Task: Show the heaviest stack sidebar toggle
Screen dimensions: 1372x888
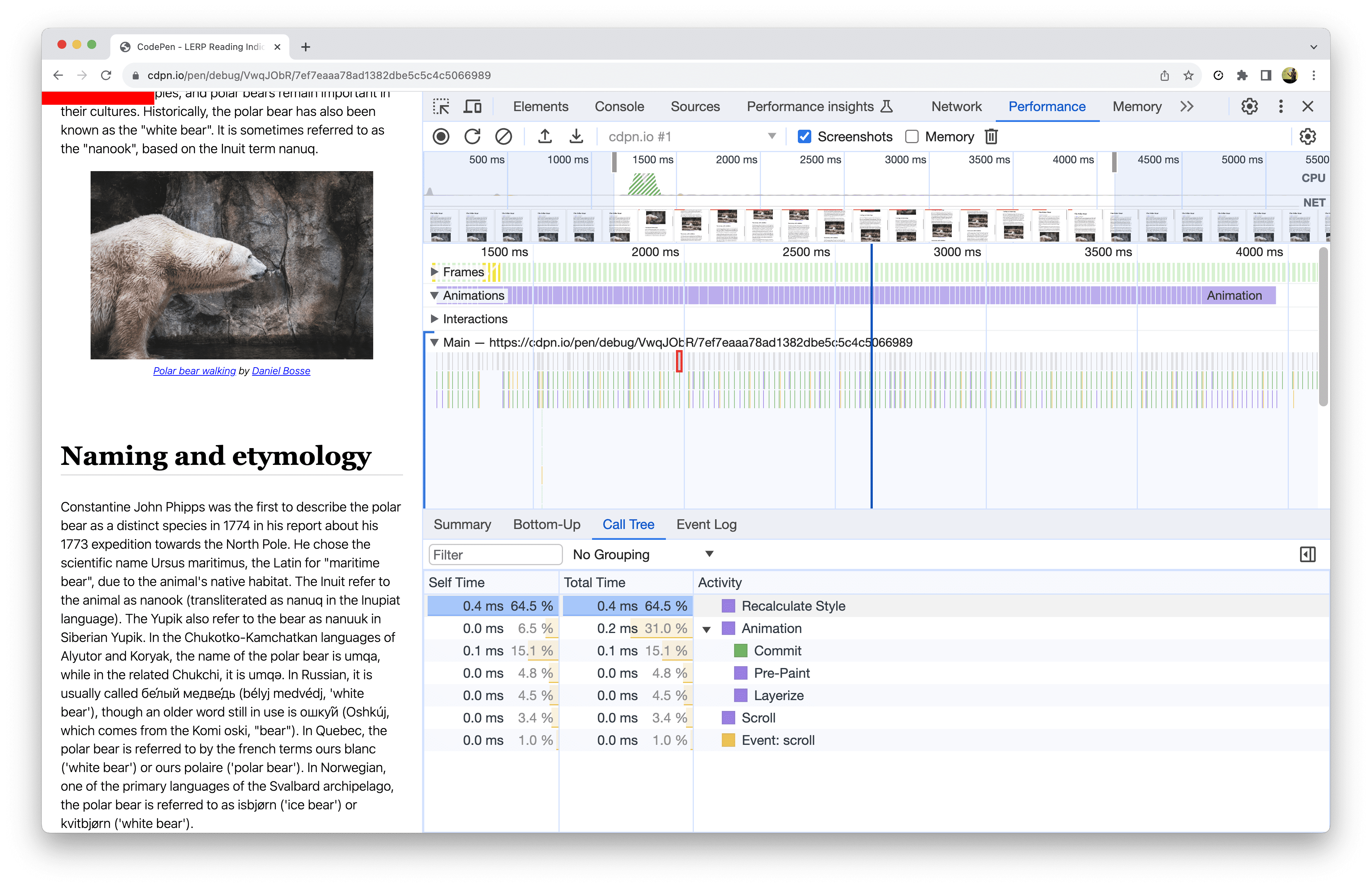Action: pos(1308,554)
